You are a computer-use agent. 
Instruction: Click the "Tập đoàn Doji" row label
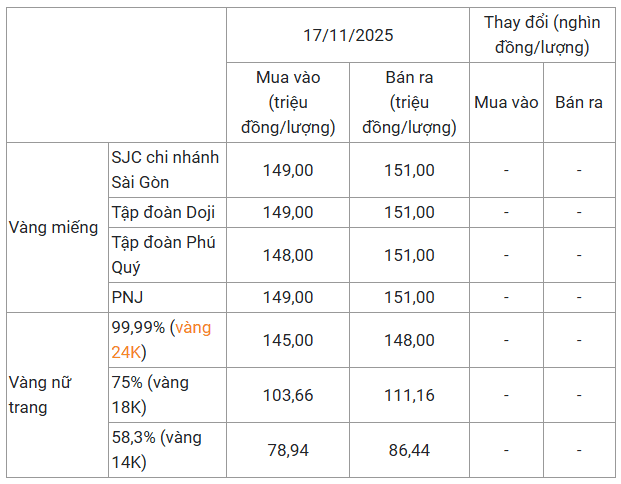pos(163,212)
